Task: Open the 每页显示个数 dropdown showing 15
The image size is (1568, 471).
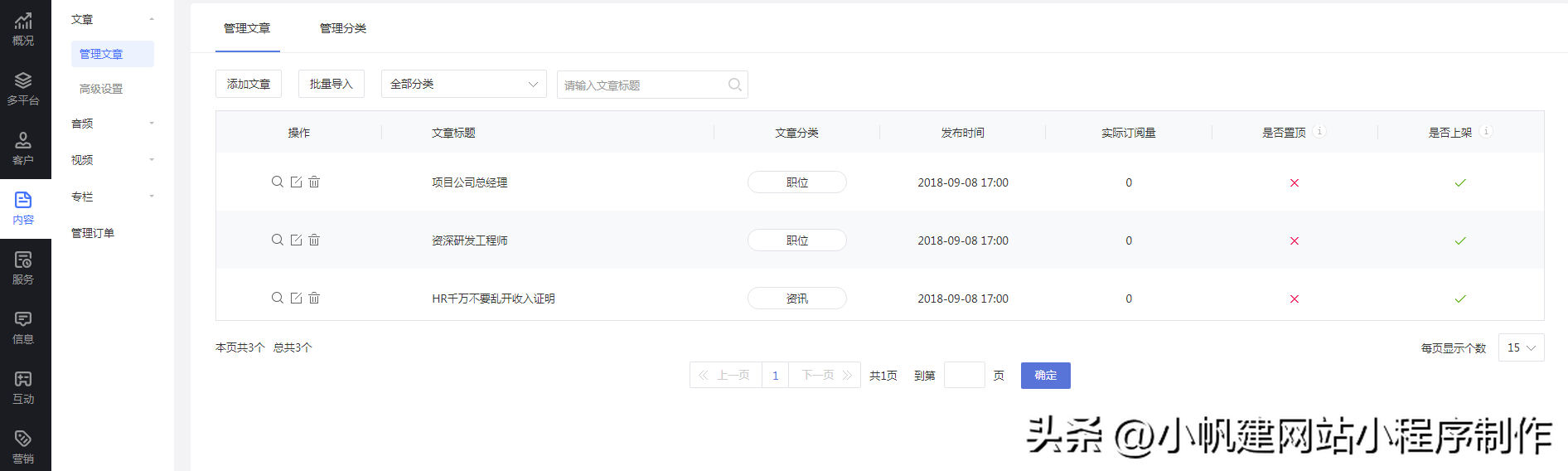Action: 1521,347
